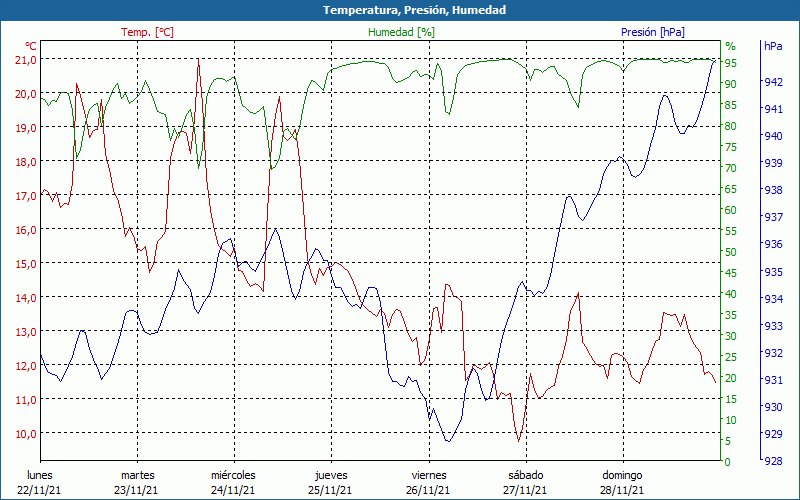The image size is (800, 500).
Task: Click the '13,0' temperature axis value
Action: coord(26,332)
